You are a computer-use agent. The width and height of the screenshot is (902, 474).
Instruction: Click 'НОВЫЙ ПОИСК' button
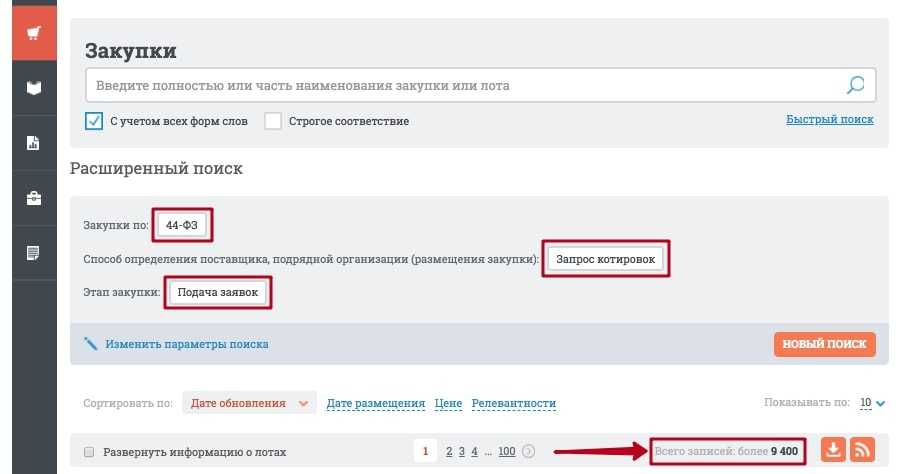tap(824, 344)
